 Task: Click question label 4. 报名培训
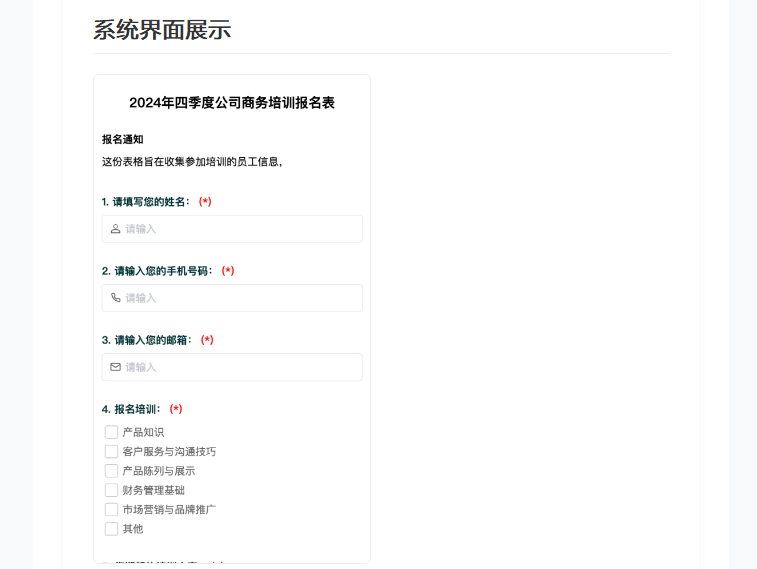[131, 409]
